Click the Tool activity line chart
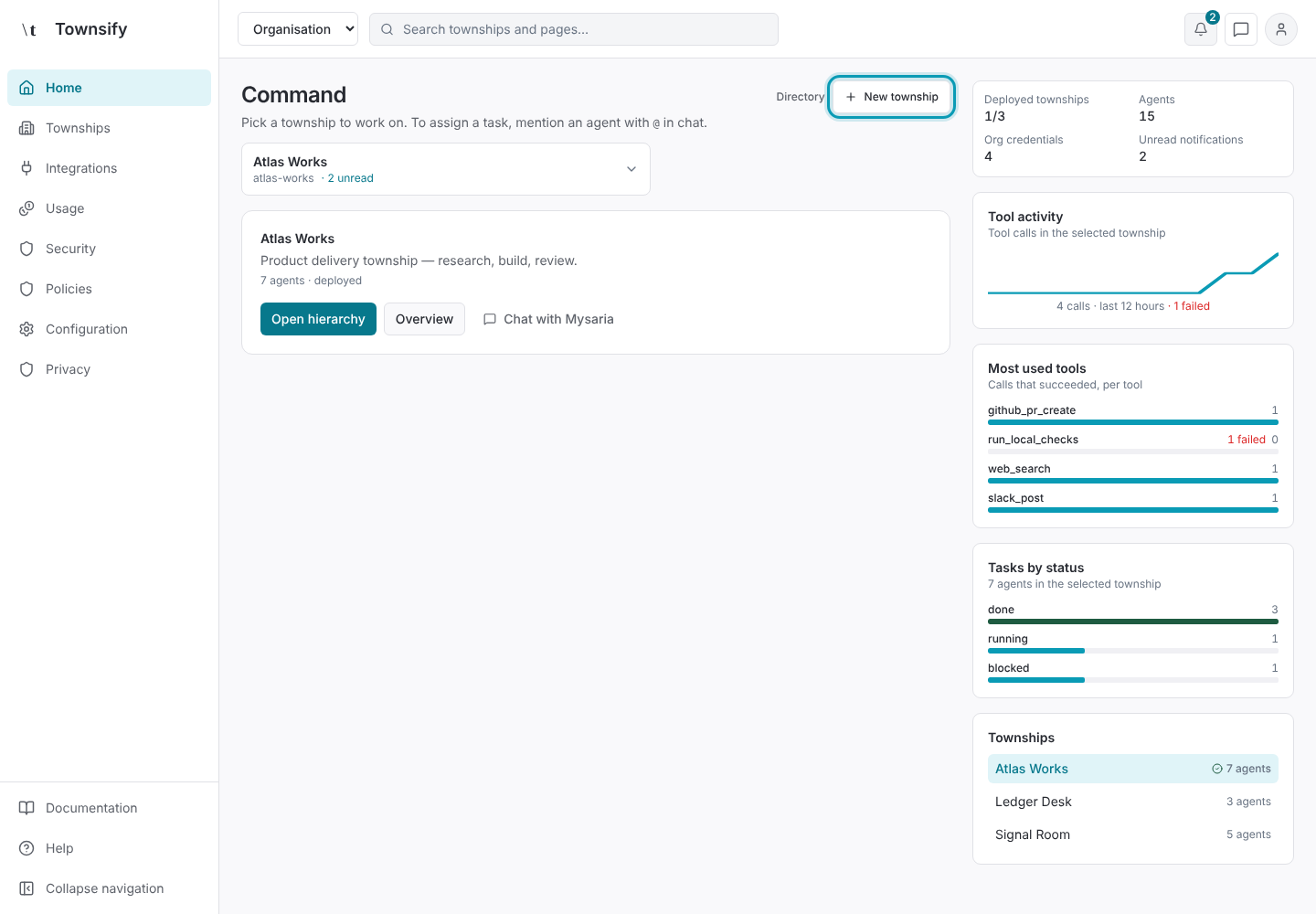Viewport: 1316px width, 914px height. (1133, 272)
